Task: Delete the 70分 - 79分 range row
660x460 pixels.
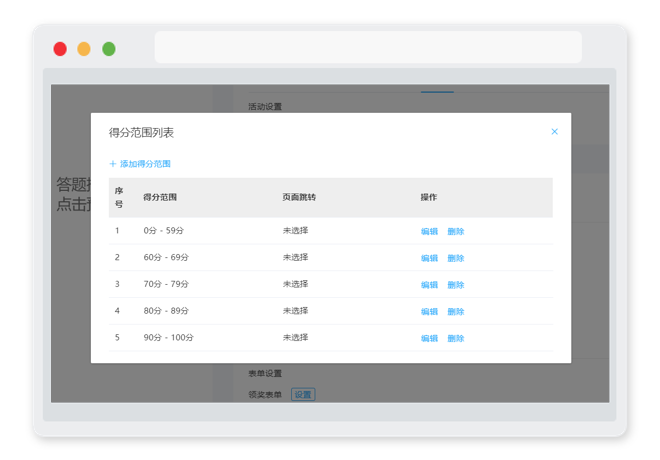Action: tap(455, 285)
